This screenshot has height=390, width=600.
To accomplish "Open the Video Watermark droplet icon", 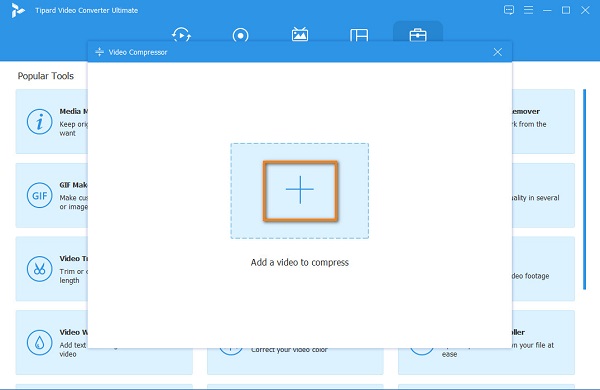I will pyautogui.click(x=39, y=343).
